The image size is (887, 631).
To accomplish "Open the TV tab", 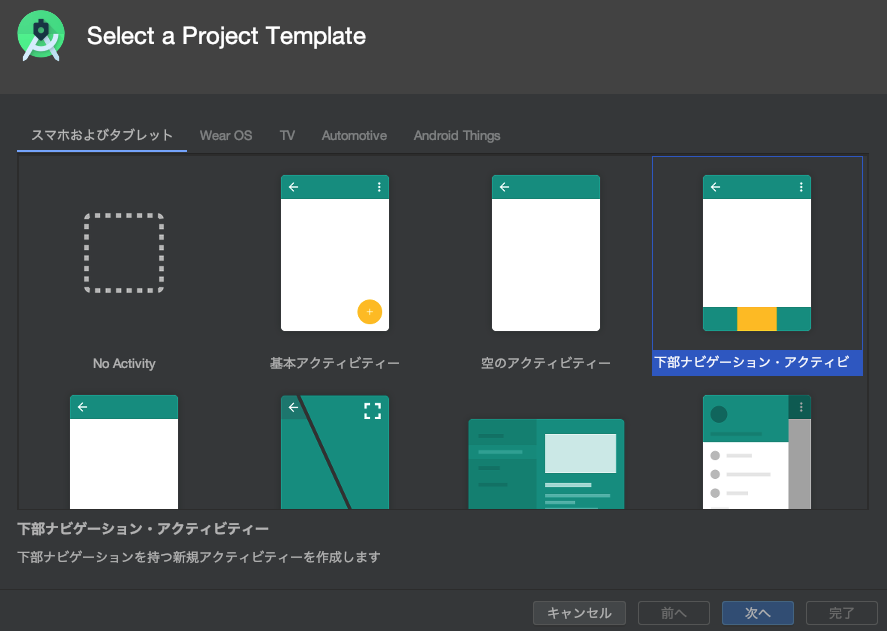I will click(x=287, y=135).
